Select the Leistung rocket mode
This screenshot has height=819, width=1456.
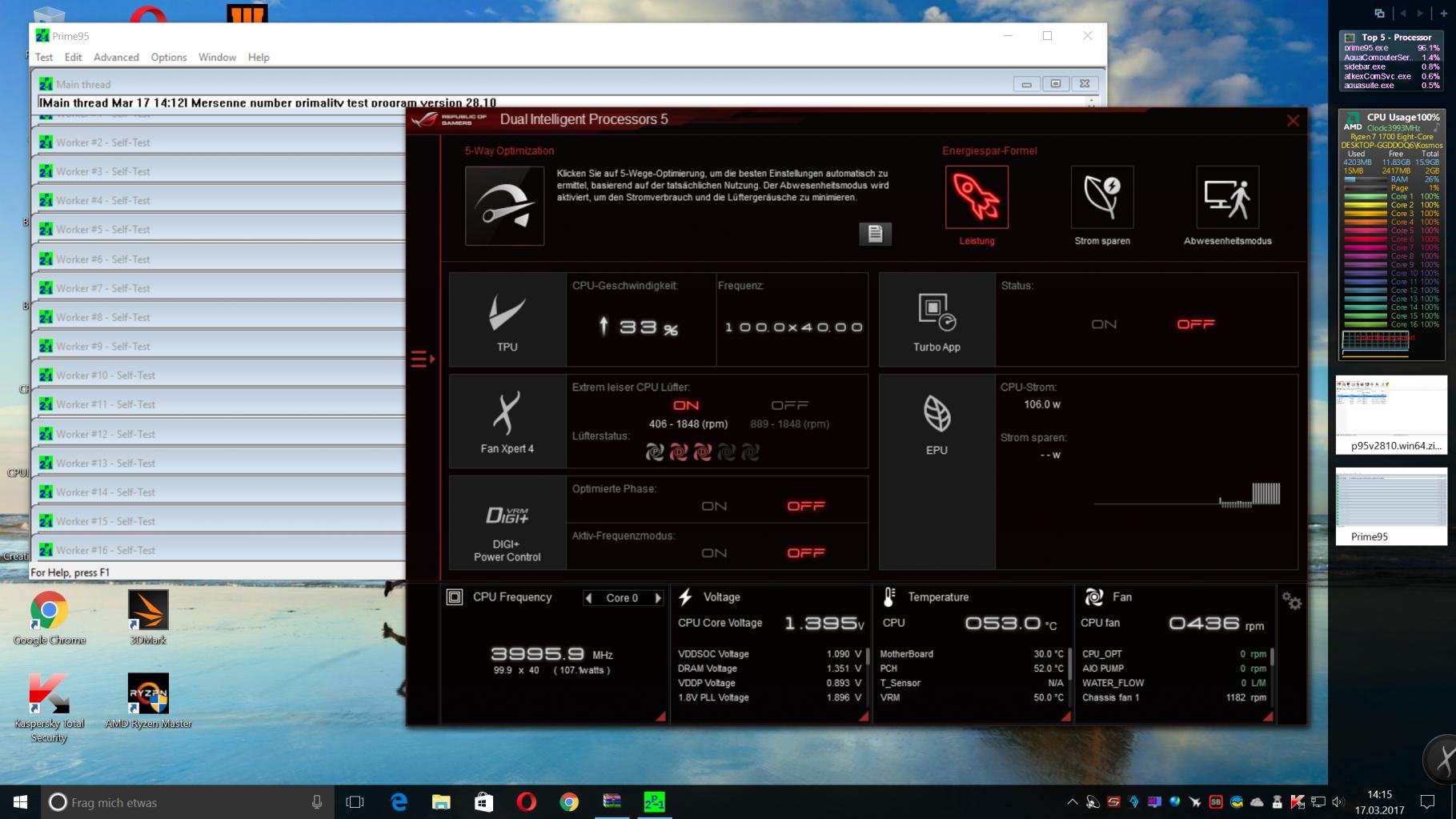pyautogui.click(x=977, y=197)
